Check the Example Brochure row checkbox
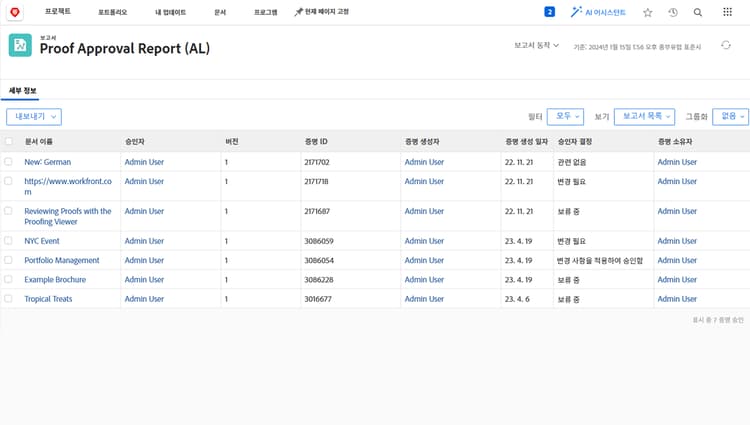Screen dimensions: 750x425 pyautogui.click(x=9, y=279)
